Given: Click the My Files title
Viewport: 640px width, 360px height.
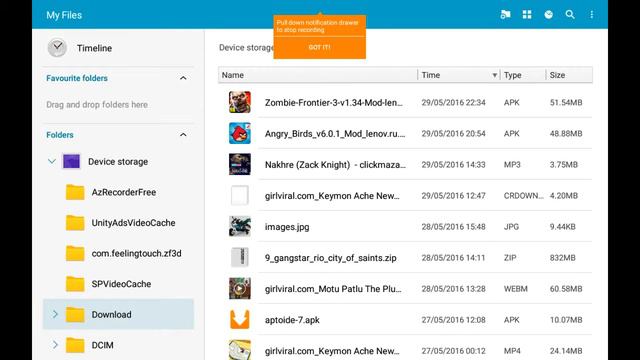Looking at the screenshot, I should (64, 15).
